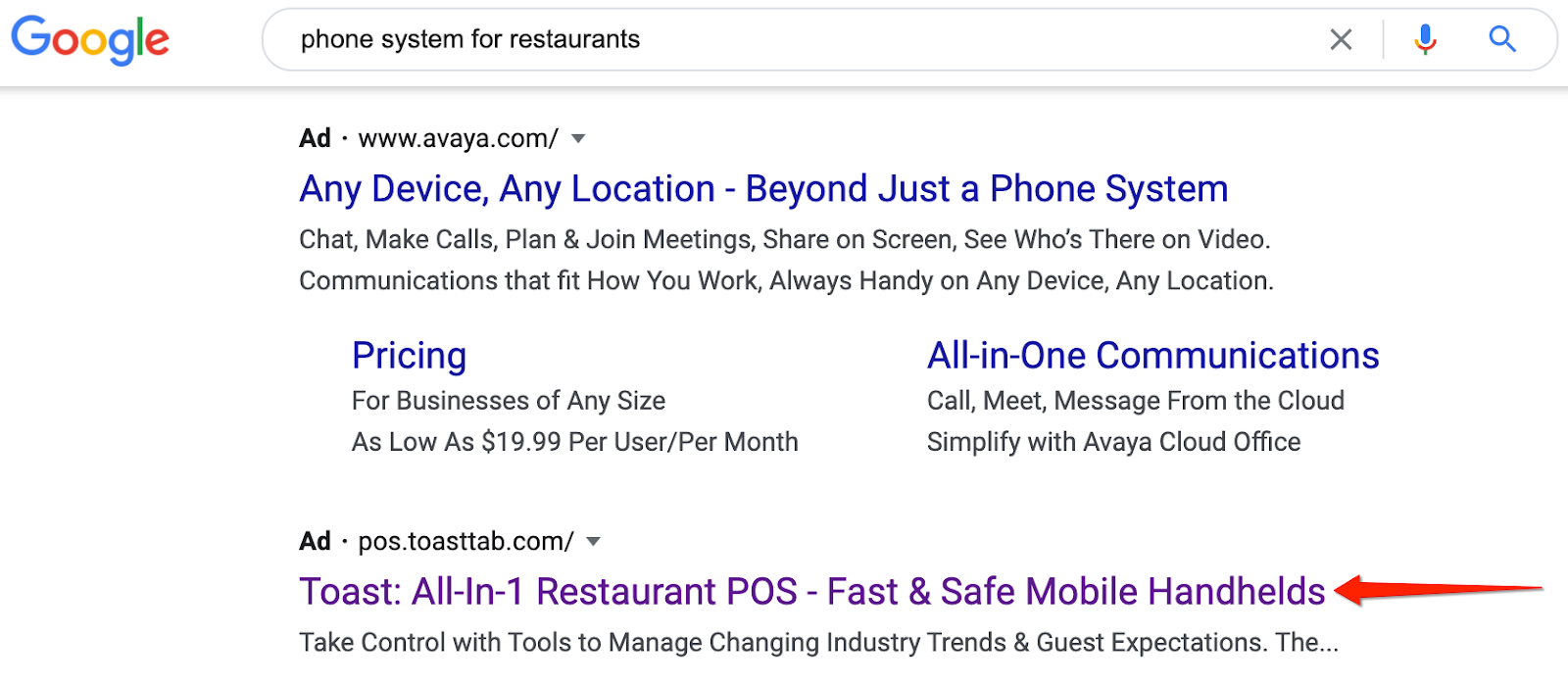Screen dimensions: 1568x686
Task: Click "As Low As $19.99 Per User/Per Month" text
Action: tap(574, 442)
